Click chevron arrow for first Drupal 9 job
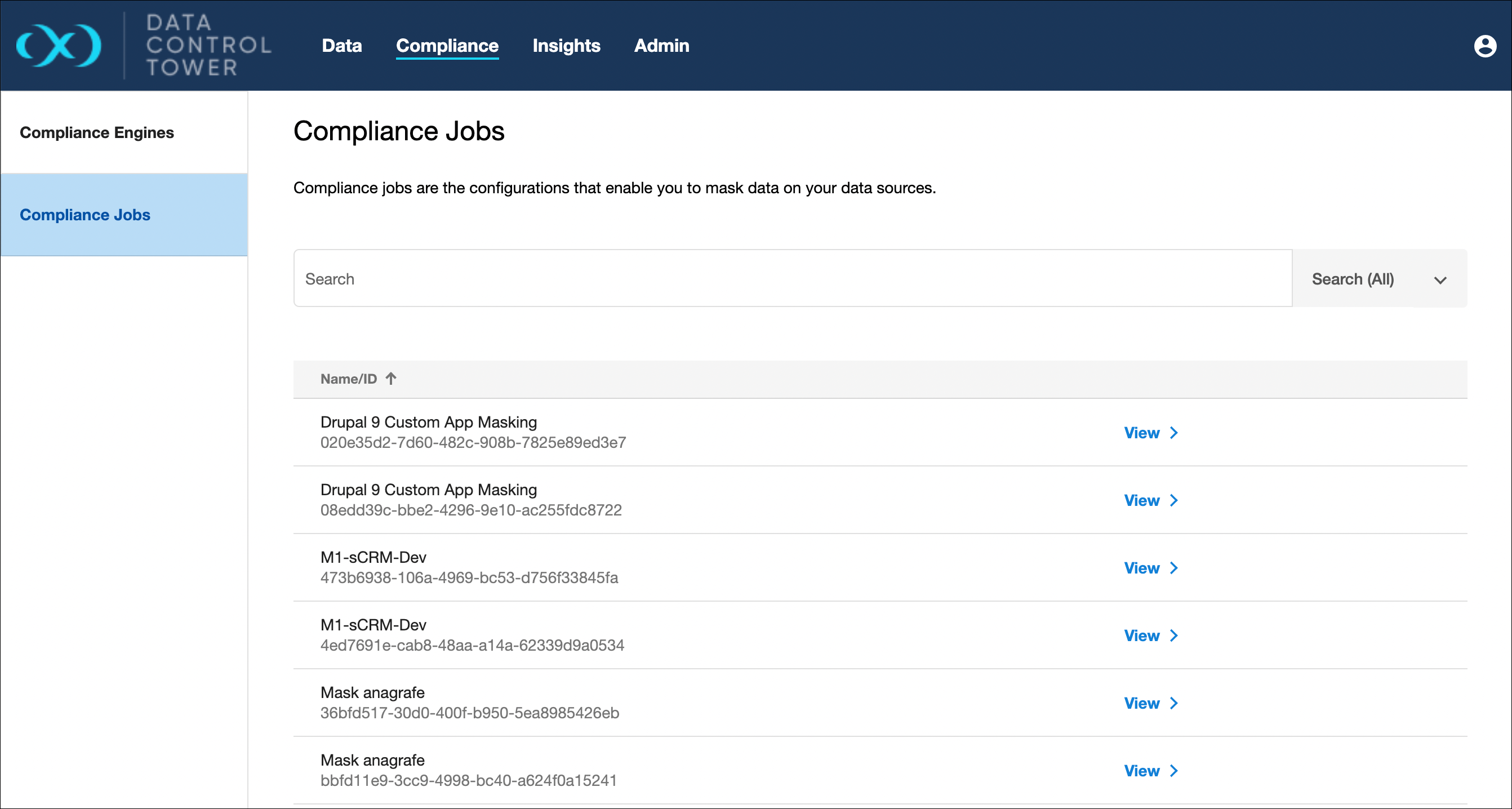Image resolution: width=1512 pixels, height=809 pixels. pyautogui.click(x=1174, y=433)
